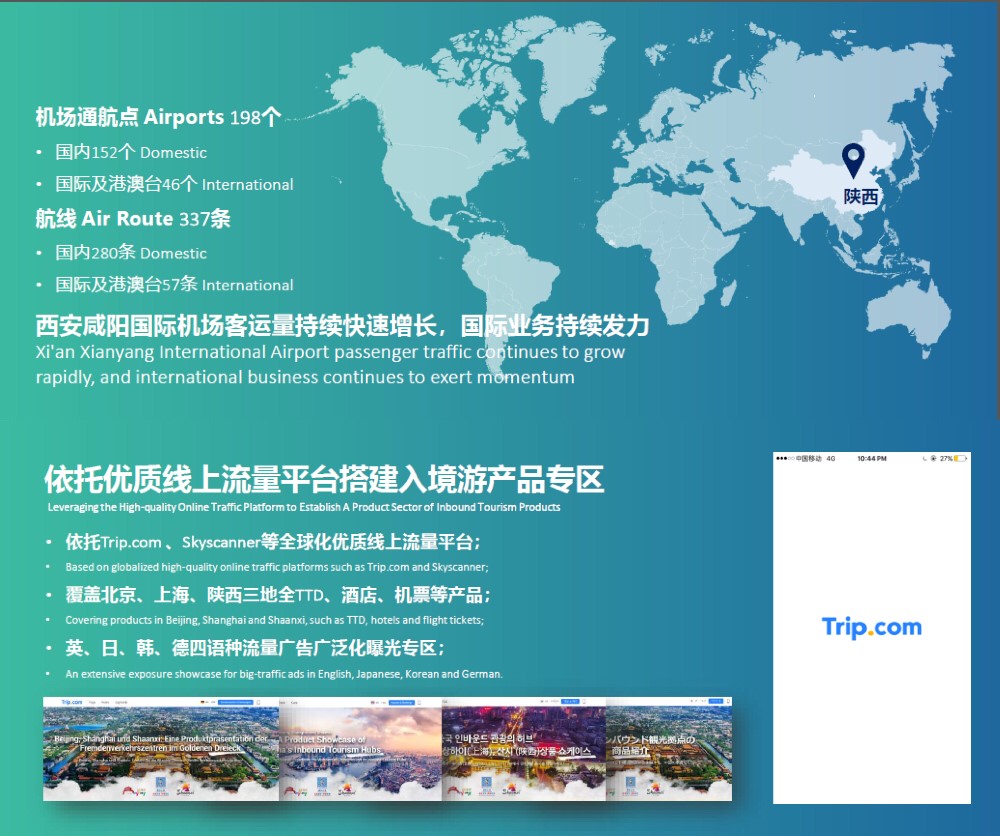Click the sign-in button in the second thumbnail
Image resolution: width=1000 pixels, height=836 pixels.
[402, 702]
